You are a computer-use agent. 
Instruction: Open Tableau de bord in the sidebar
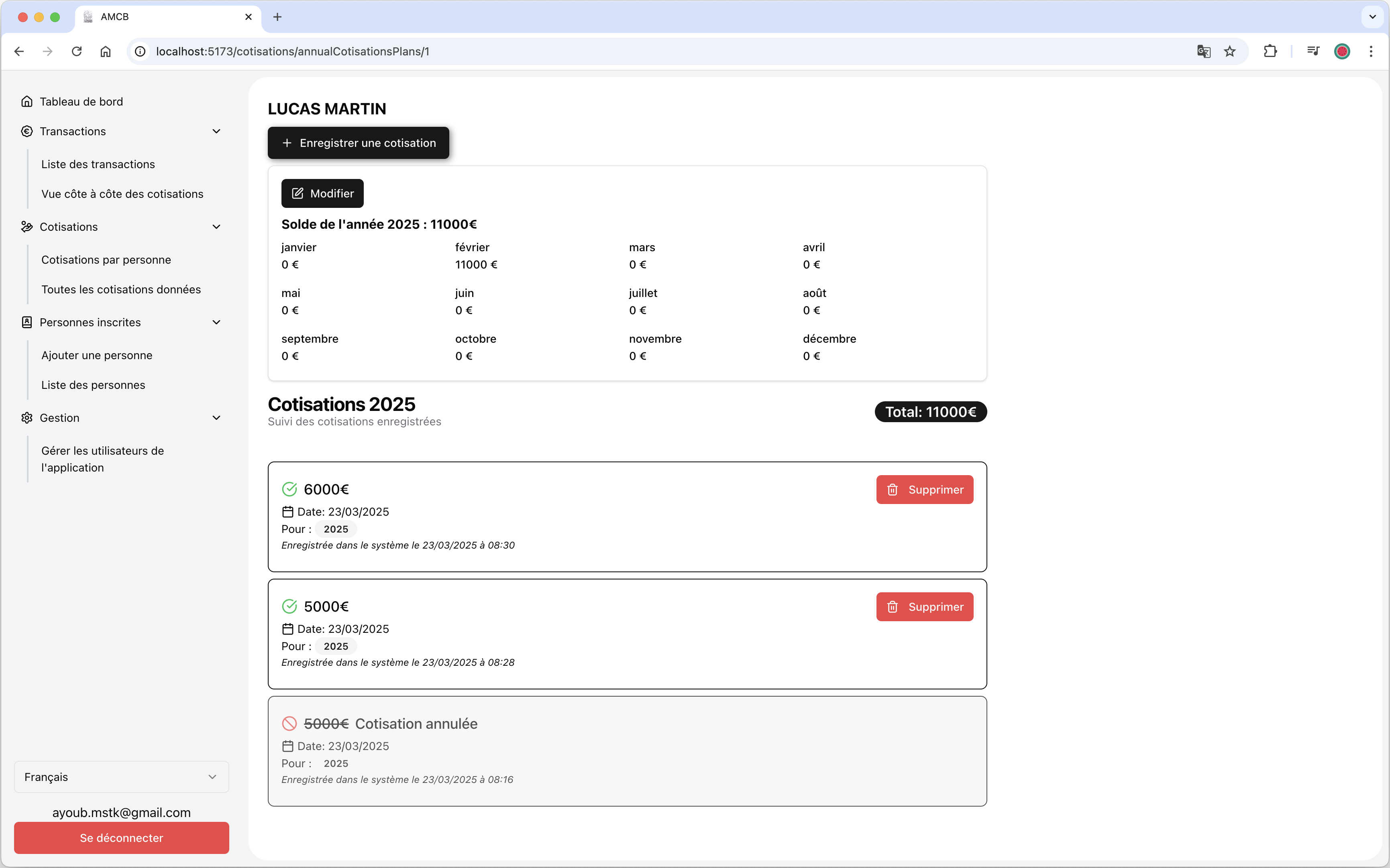point(81,102)
